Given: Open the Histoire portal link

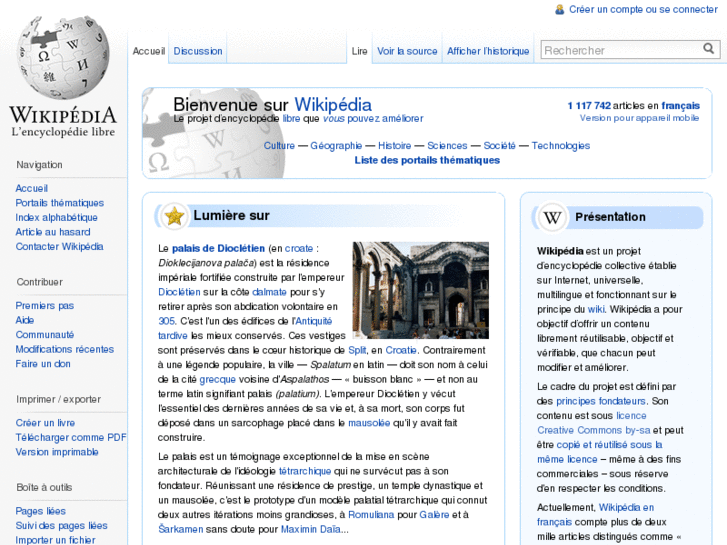Looking at the screenshot, I should [x=395, y=146].
